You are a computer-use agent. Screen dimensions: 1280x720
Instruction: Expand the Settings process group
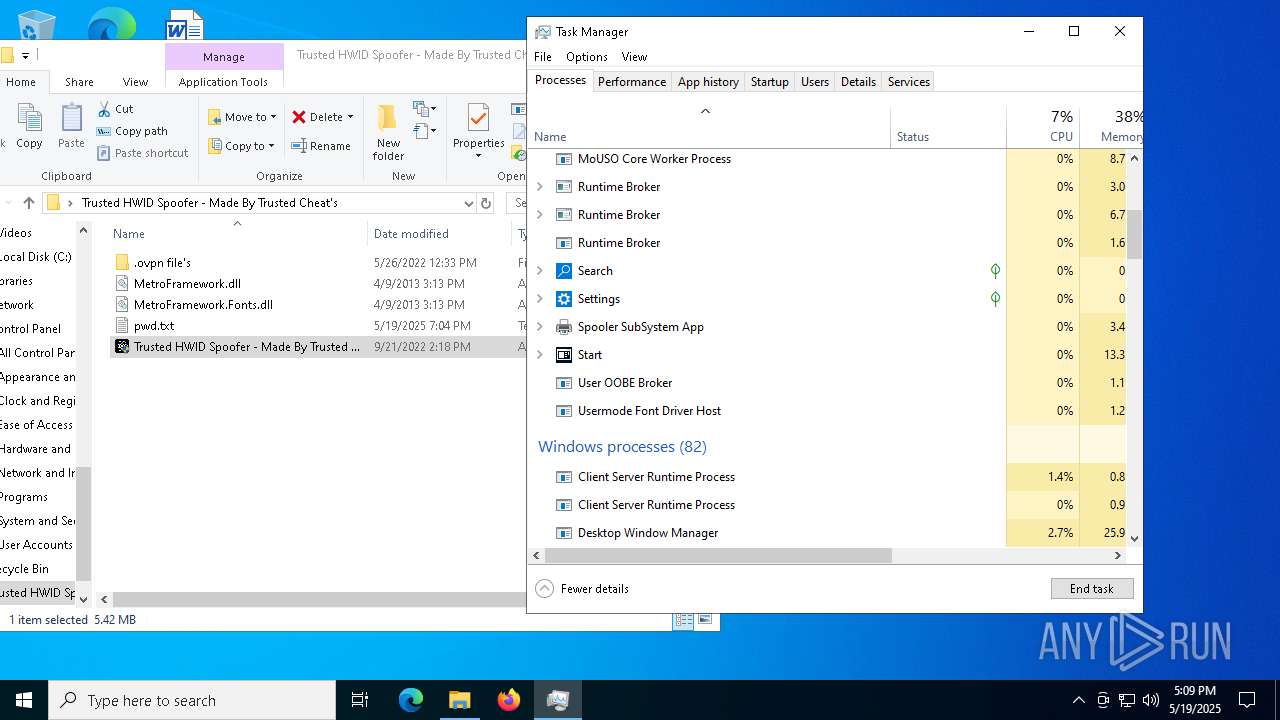(x=540, y=299)
